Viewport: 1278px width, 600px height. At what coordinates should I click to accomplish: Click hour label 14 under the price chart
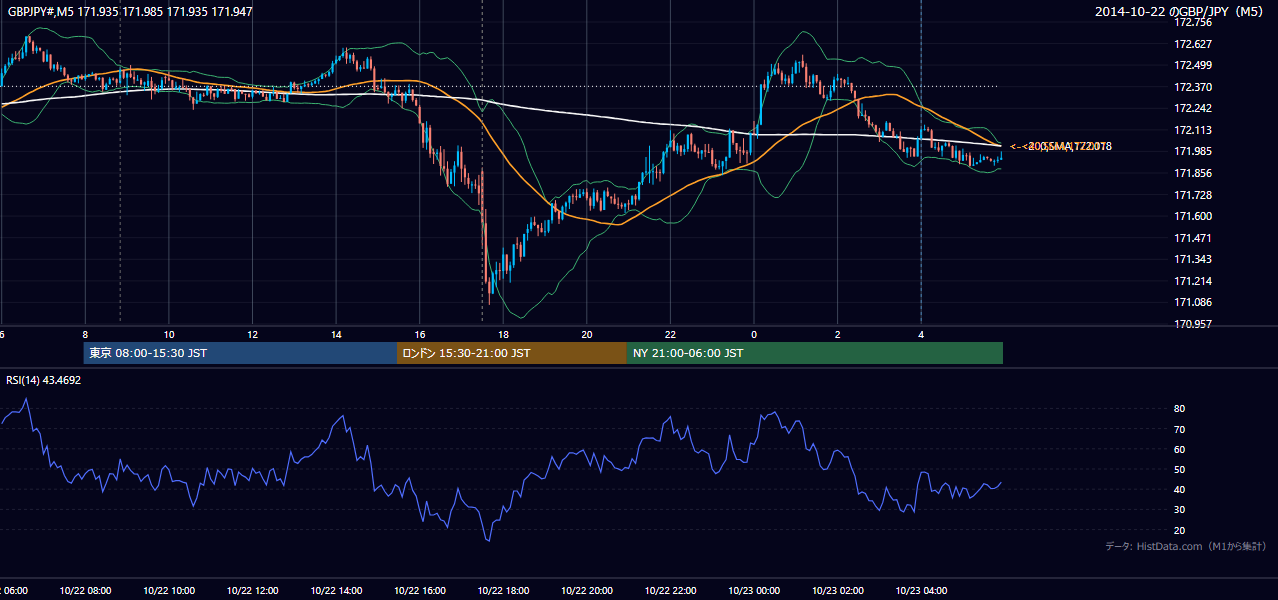point(336,335)
